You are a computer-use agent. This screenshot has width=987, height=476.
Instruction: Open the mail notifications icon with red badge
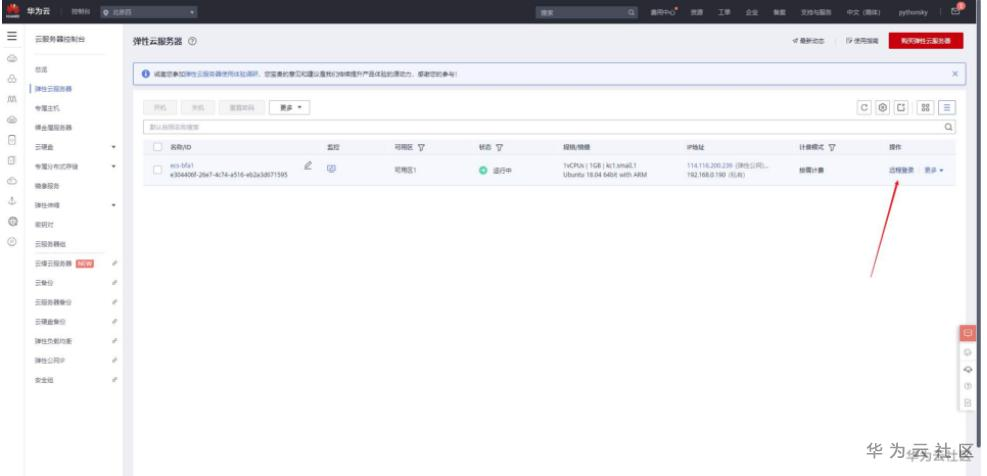point(956,11)
